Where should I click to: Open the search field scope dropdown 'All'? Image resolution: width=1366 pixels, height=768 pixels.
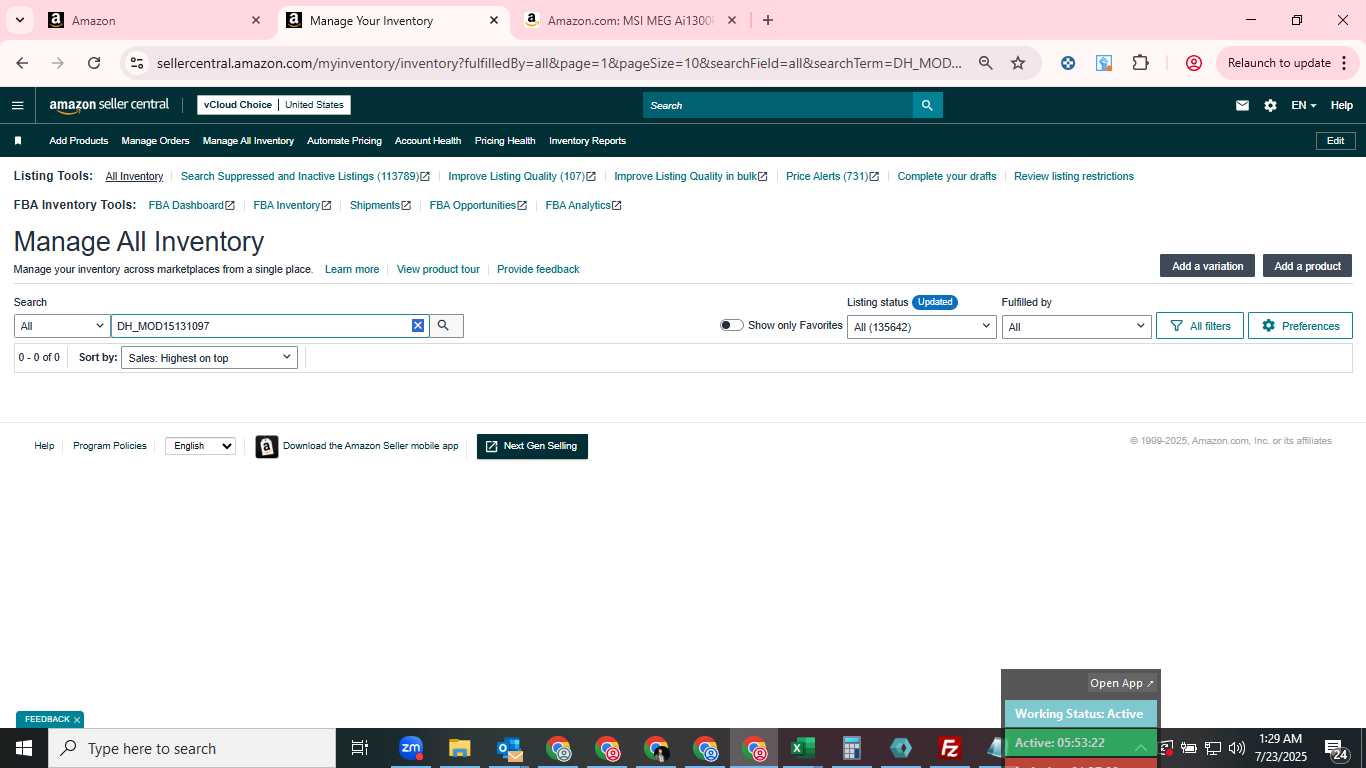[x=62, y=326]
